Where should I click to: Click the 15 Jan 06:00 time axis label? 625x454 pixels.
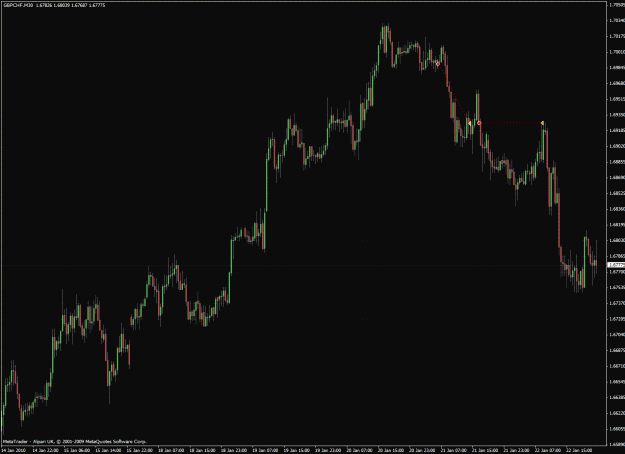click(77, 450)
